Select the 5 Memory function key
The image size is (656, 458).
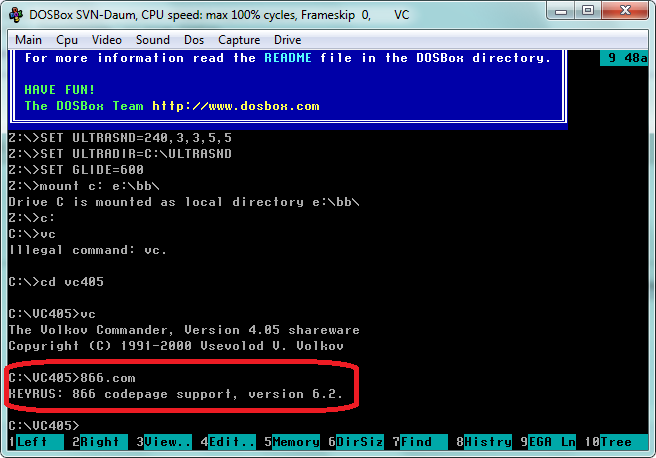coord(292,442)
